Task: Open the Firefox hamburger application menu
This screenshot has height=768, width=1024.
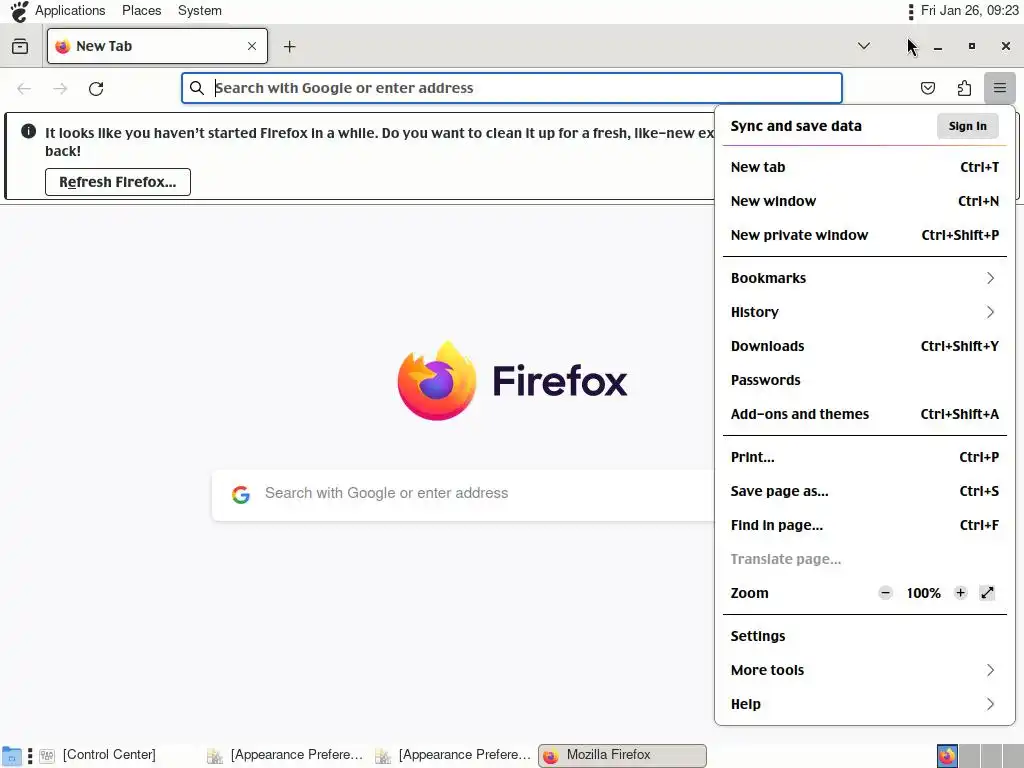Action: (x=999, y=88)
